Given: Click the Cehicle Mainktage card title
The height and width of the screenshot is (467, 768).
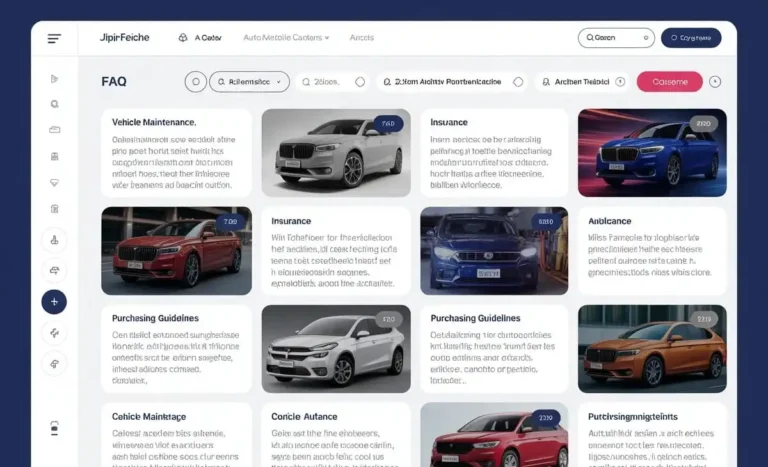Looking at the screenshot, I should click(149, 417).
